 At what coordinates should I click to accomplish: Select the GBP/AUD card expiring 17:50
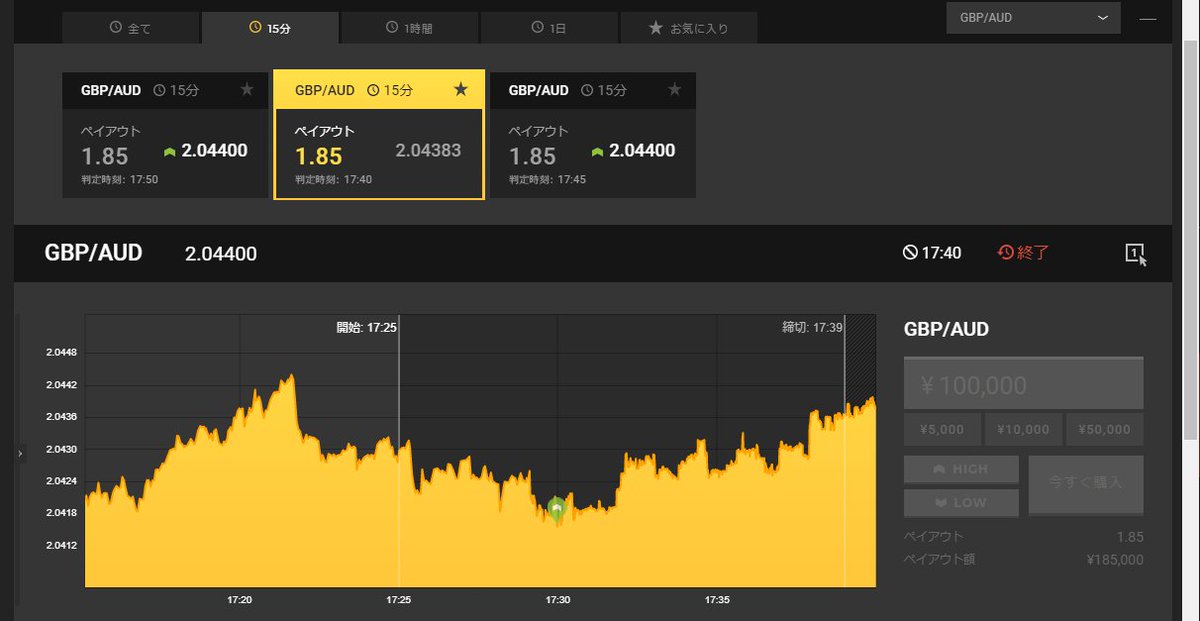pyautogui.click(x=165, y=134)
